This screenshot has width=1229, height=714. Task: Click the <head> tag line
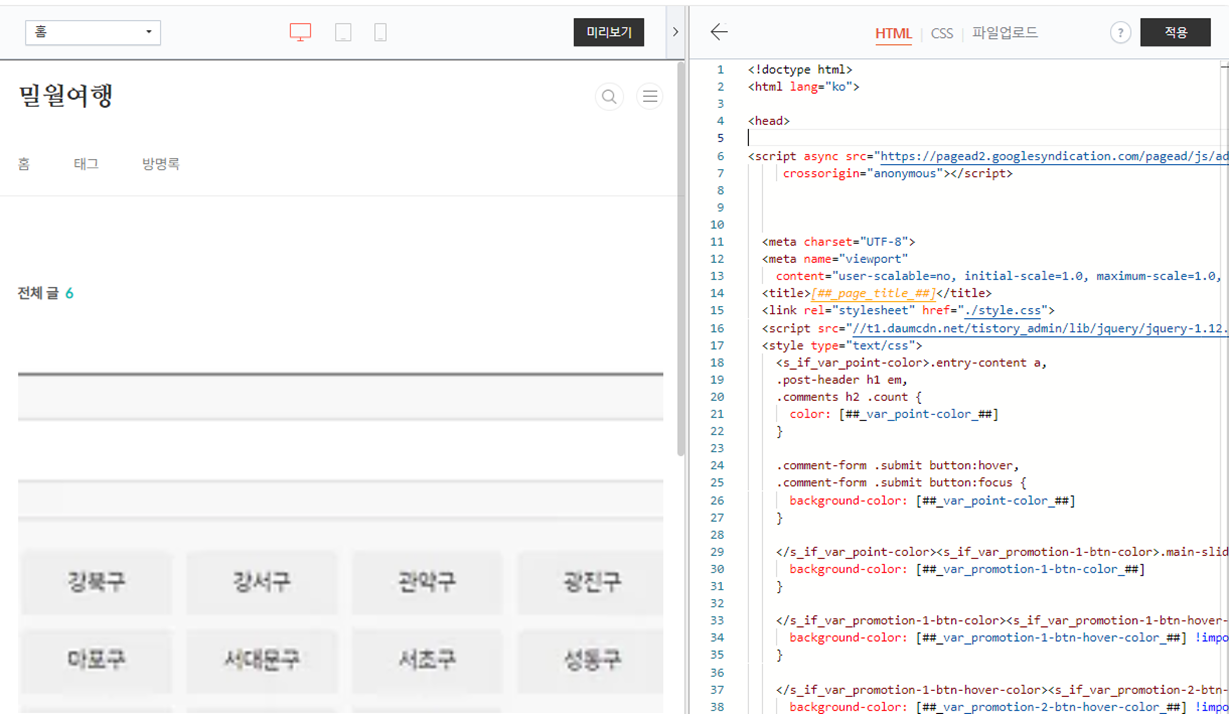769,121
